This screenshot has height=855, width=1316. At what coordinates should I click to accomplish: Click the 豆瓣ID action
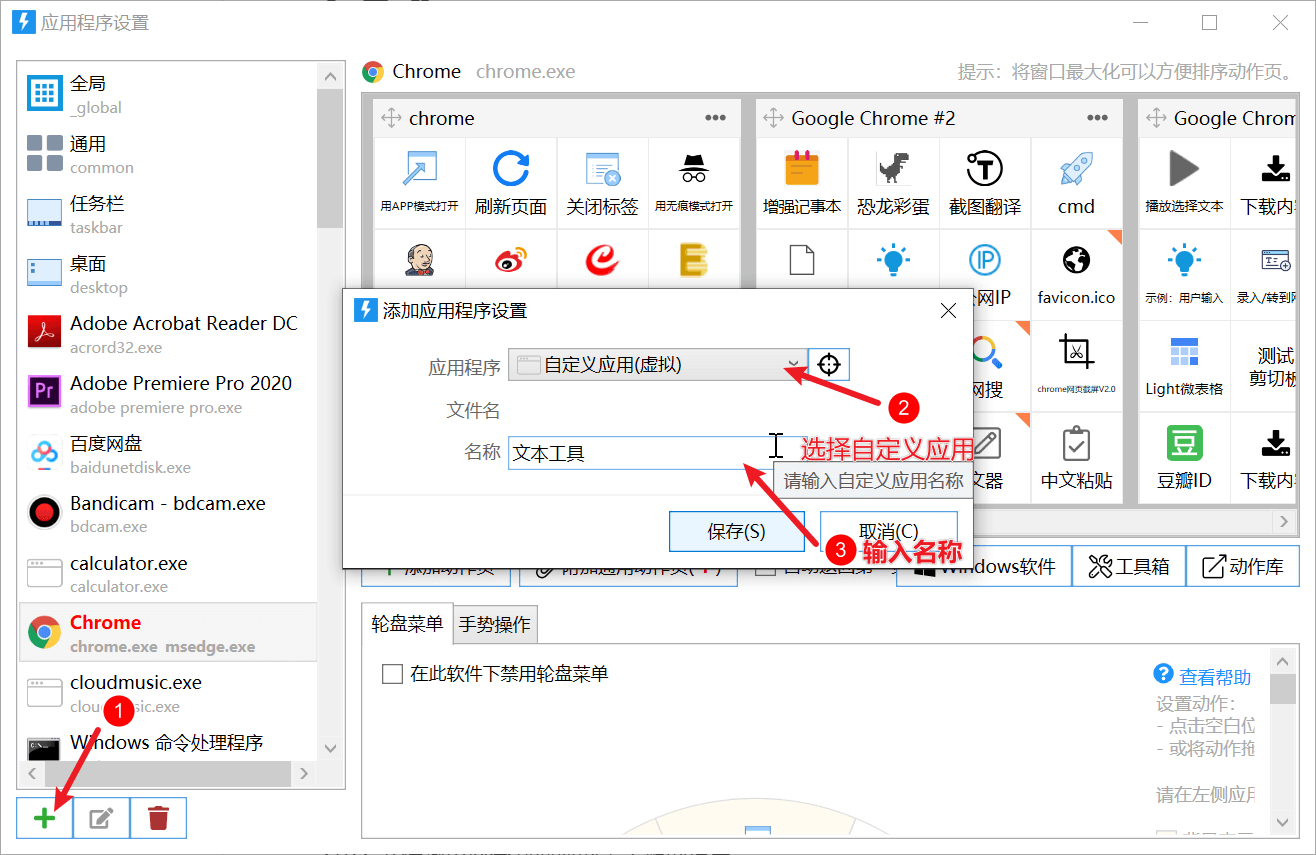tap(1184, 457)
